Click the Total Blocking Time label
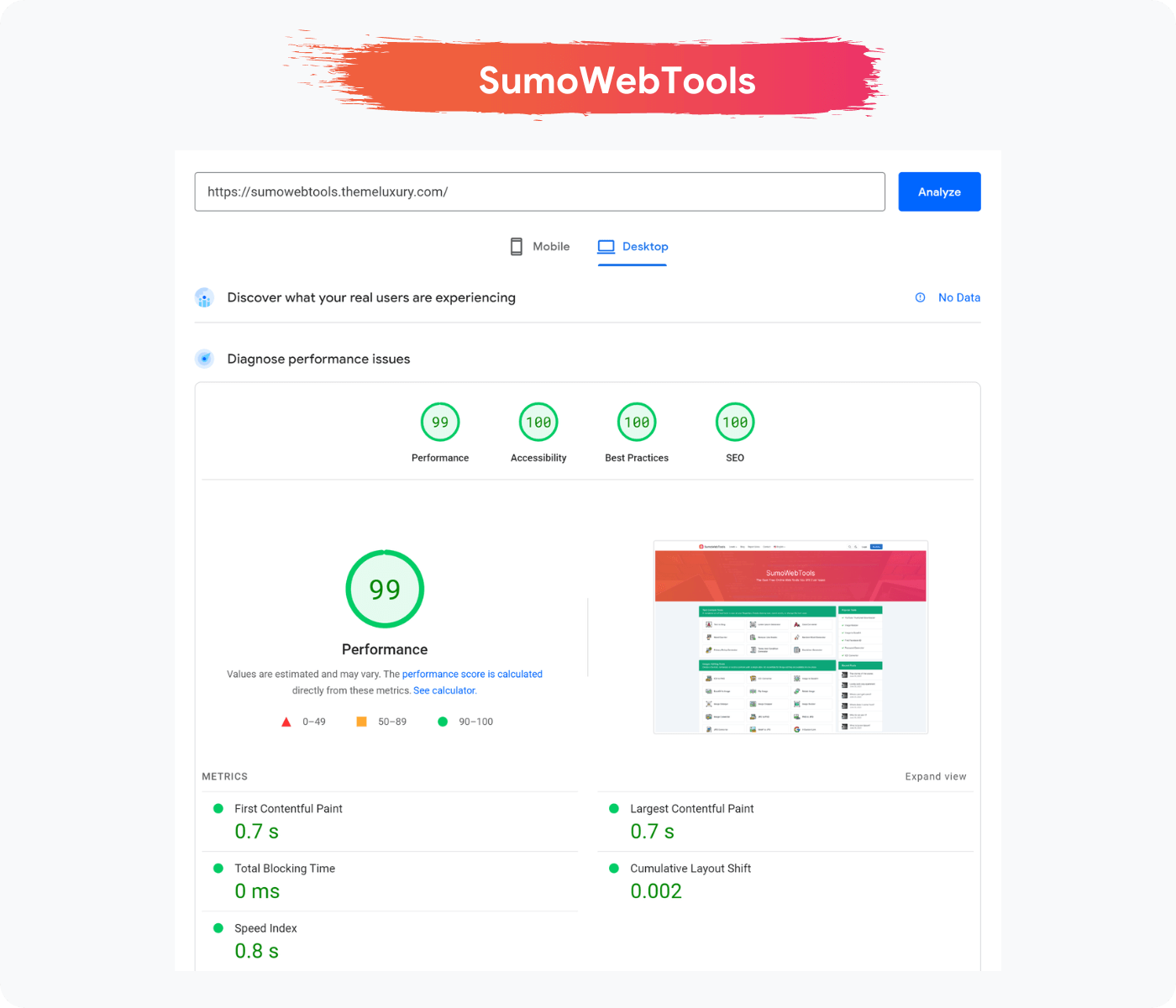The height and width of the screenshot is (1008, 1176). point(285,869)
